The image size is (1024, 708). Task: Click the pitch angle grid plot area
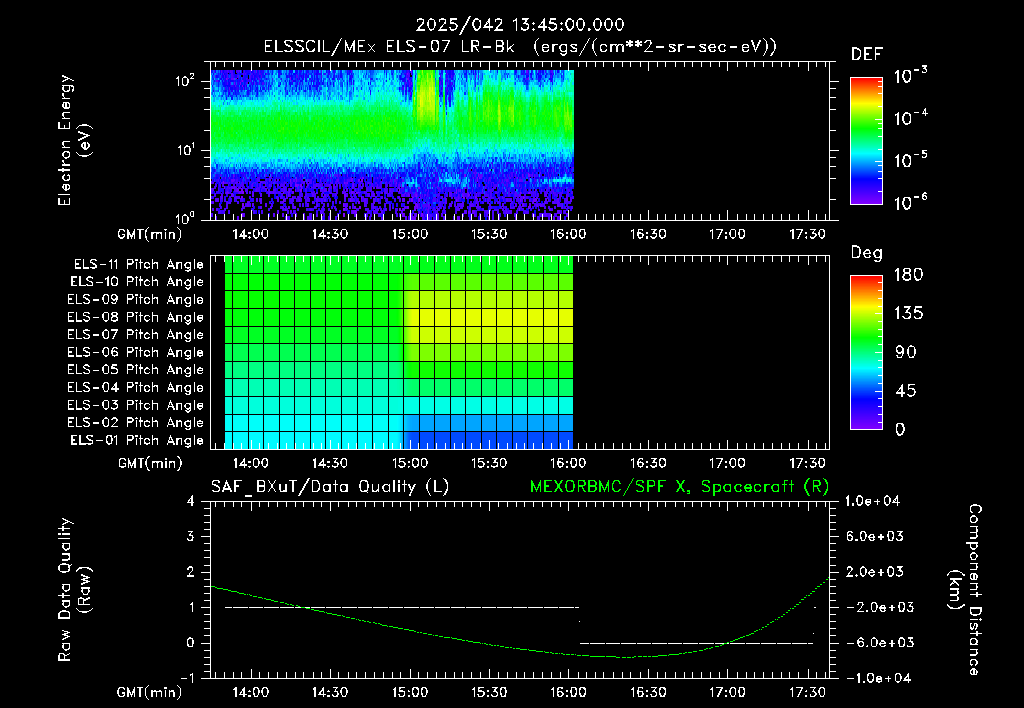coord(398,352)
